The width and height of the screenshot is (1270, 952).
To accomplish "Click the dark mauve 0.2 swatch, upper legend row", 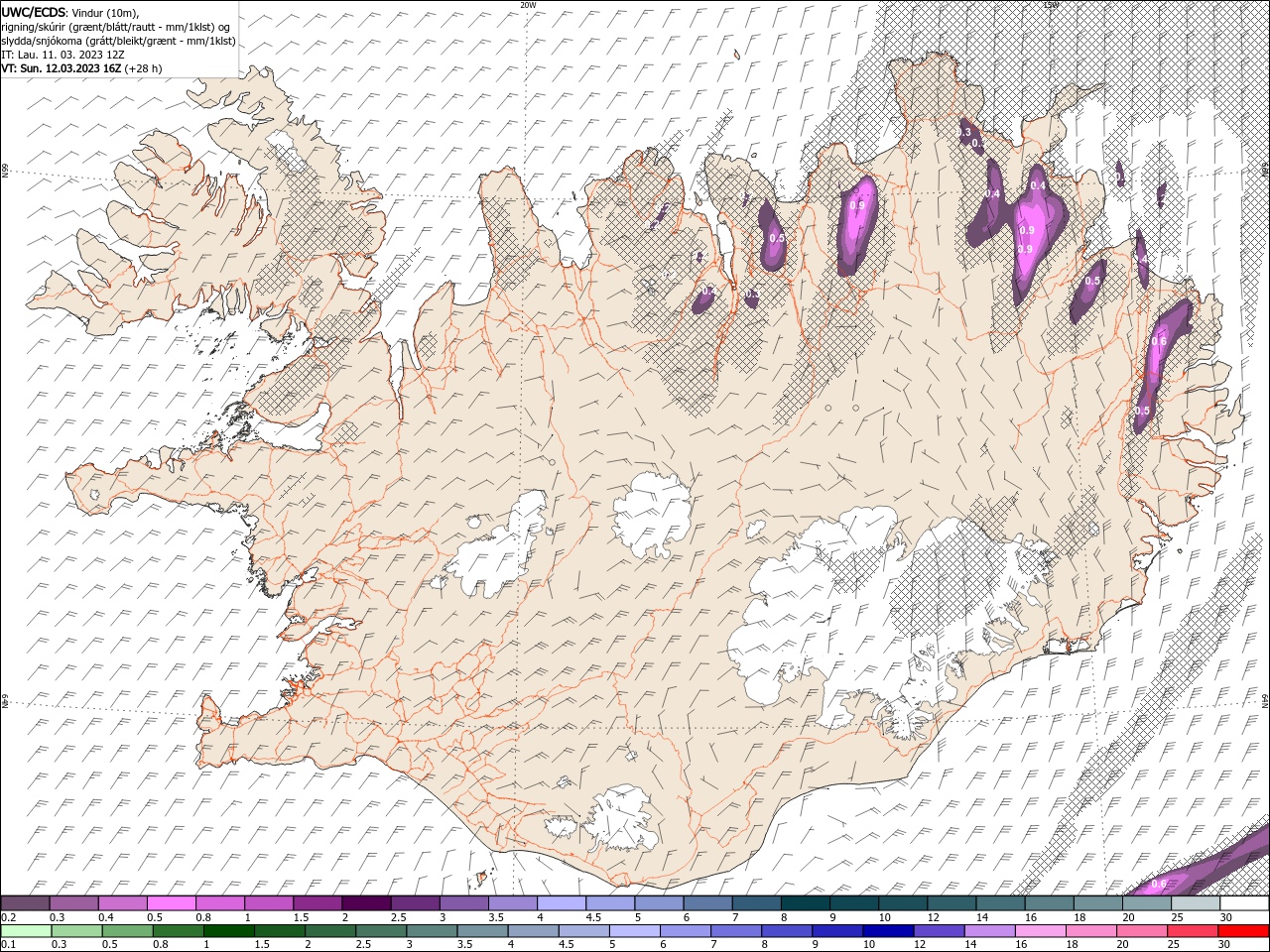I will 25,903.
